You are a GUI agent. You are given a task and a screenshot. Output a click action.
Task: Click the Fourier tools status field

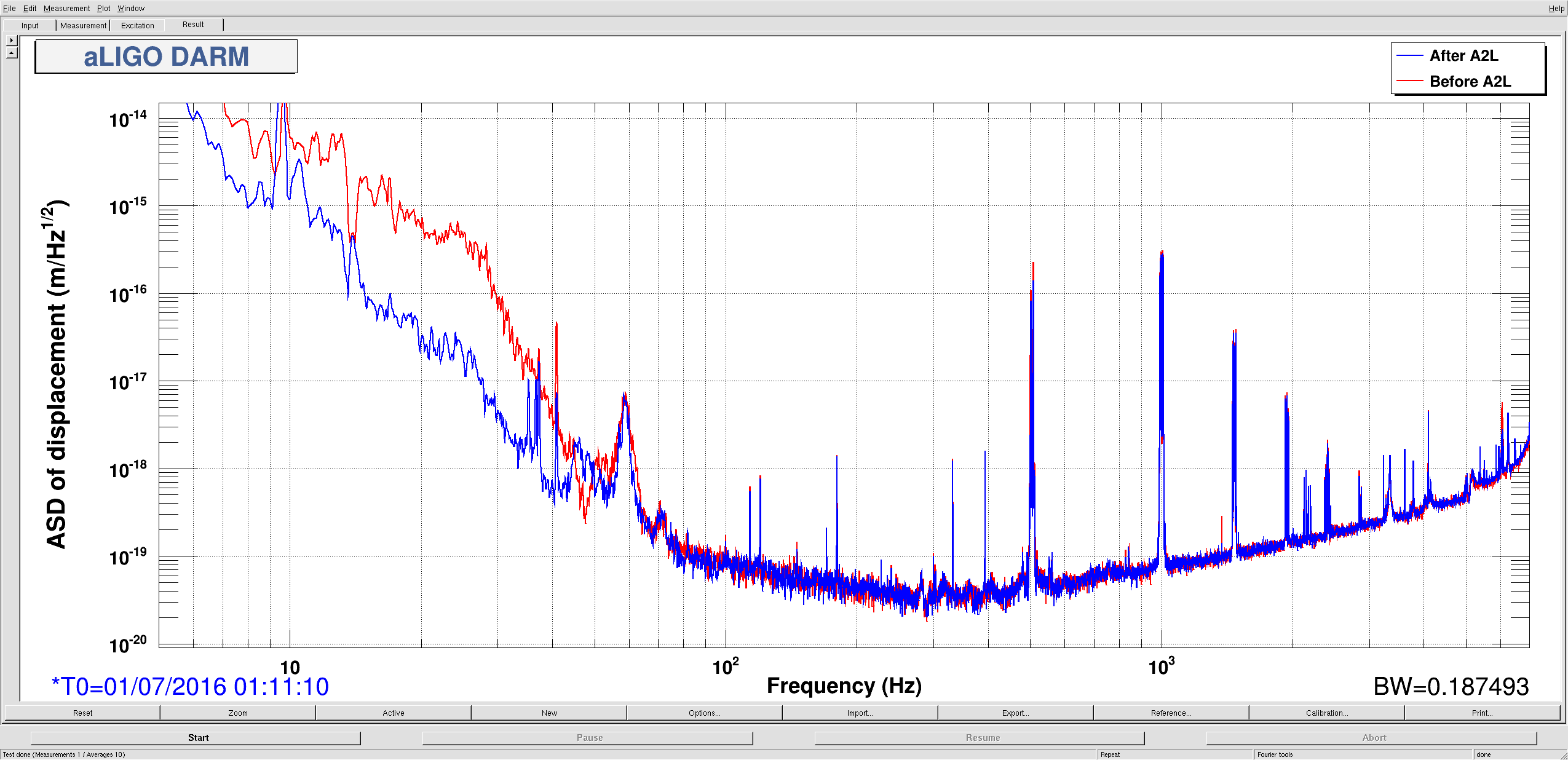click(1363, 754)
